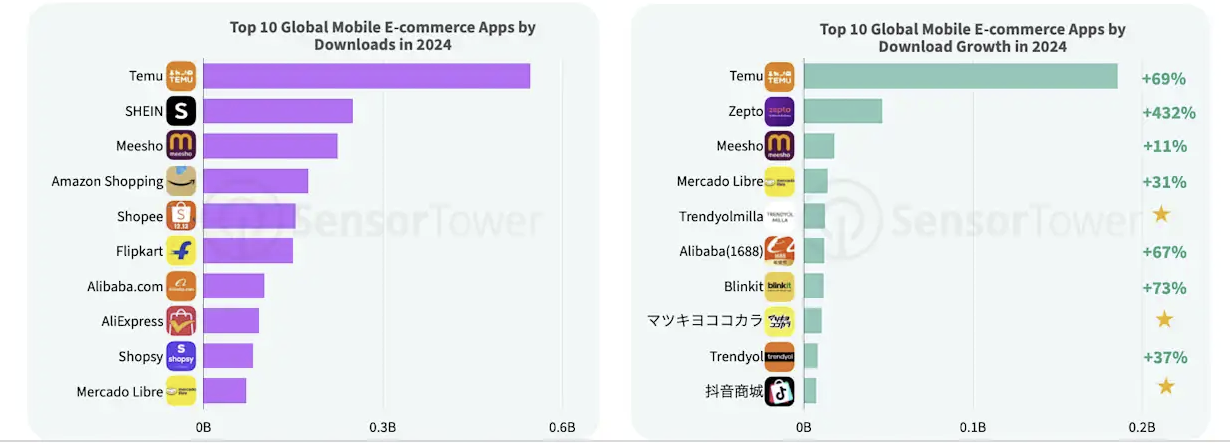Image resolution: width=1230 pixels, height=443 pixels.
Task: Click the Shopee app icon
Action: (x=181, y=216)
